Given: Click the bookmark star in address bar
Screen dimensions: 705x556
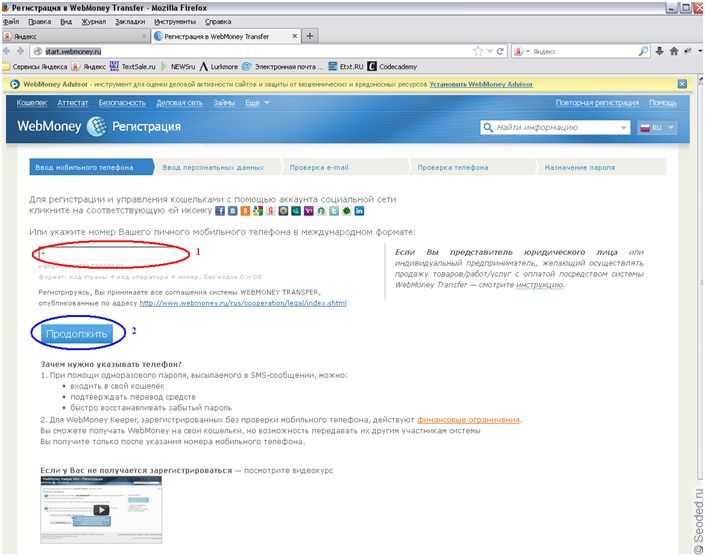Looking at the screenshot, I should [478, 51].
